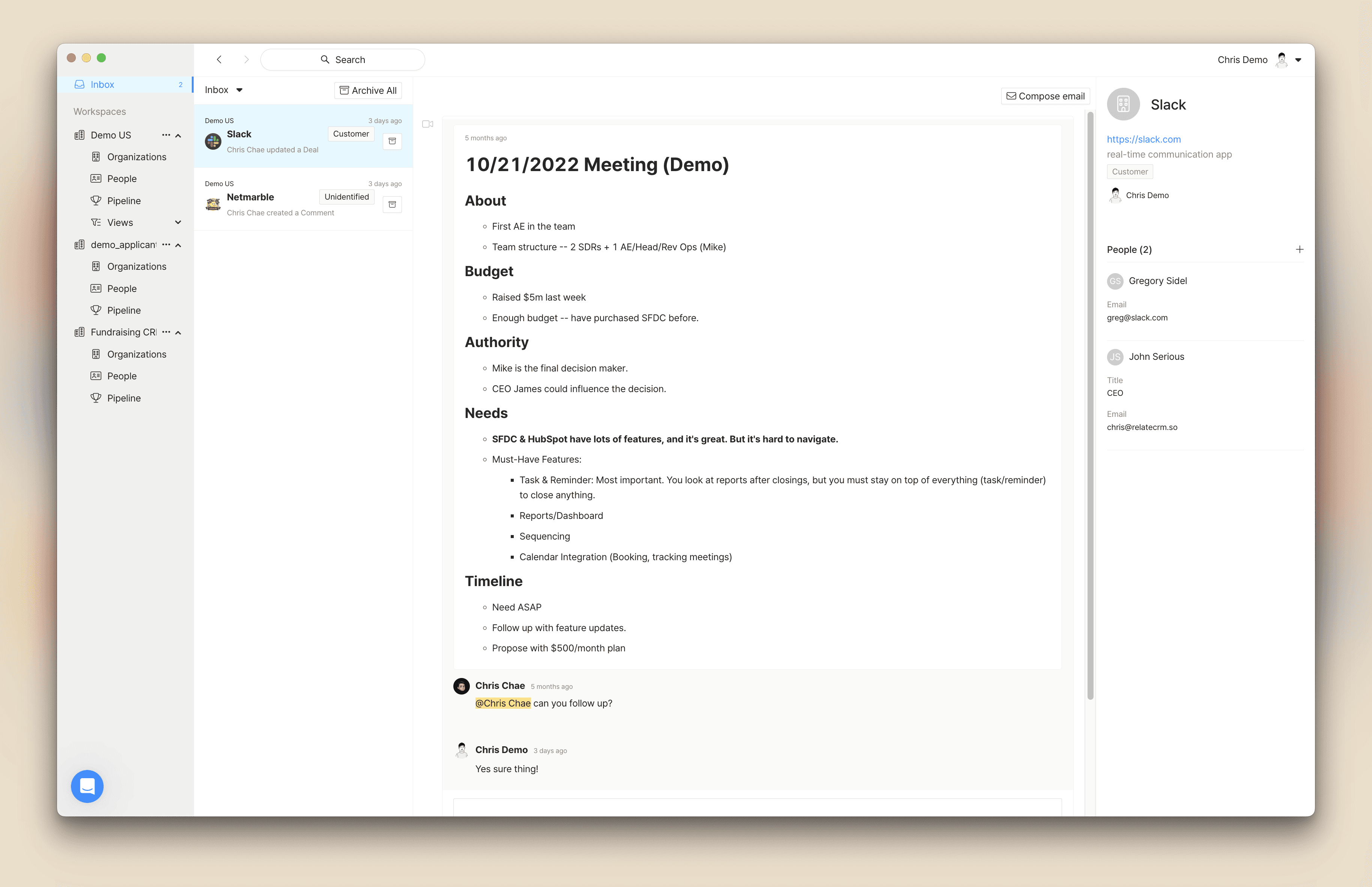The width and height of the screenshot is (1372, 887).
Task: Open the Inbox filter dropdown
Action: click(x=224, y=90)
